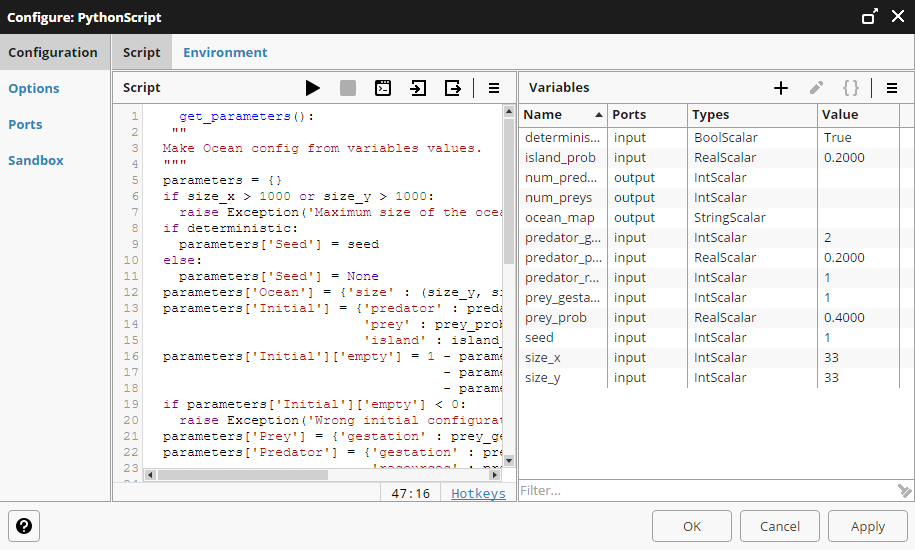This screenshot has height=550, width=915.
Task: Click the True value of deterministic variable
Action: 837,138
